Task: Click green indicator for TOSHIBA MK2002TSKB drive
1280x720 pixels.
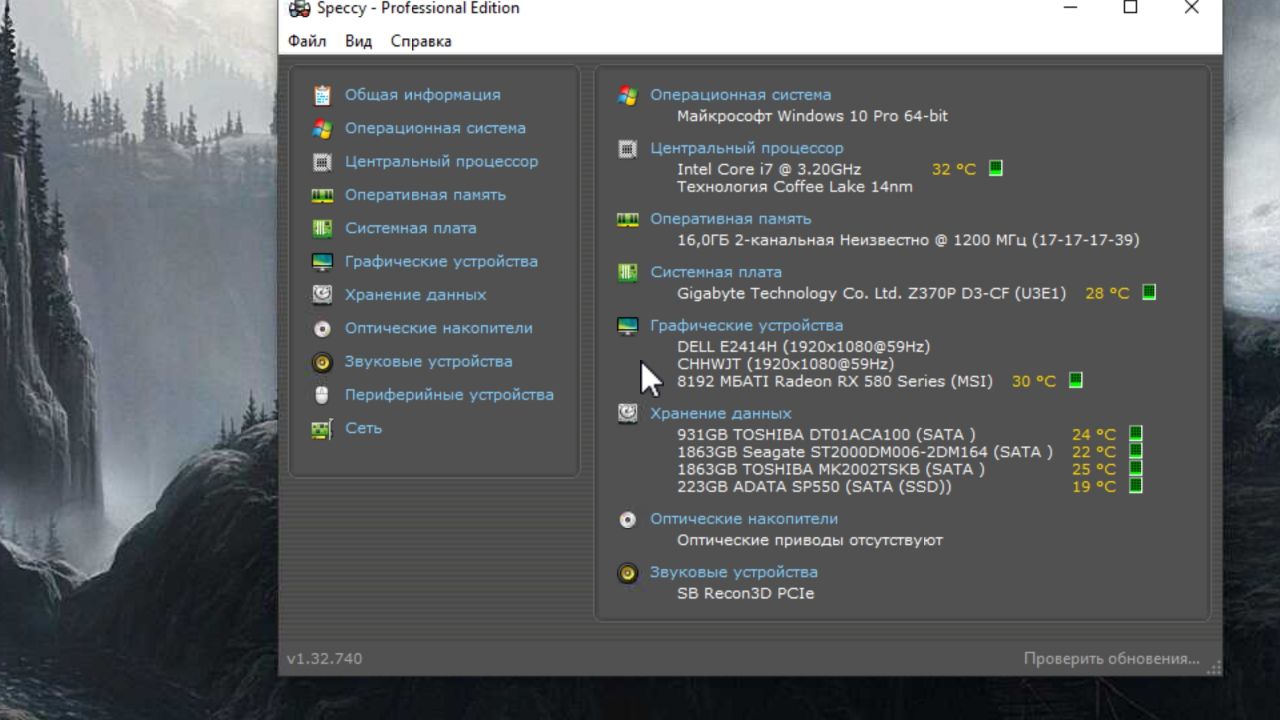Action: (1136, 468)
